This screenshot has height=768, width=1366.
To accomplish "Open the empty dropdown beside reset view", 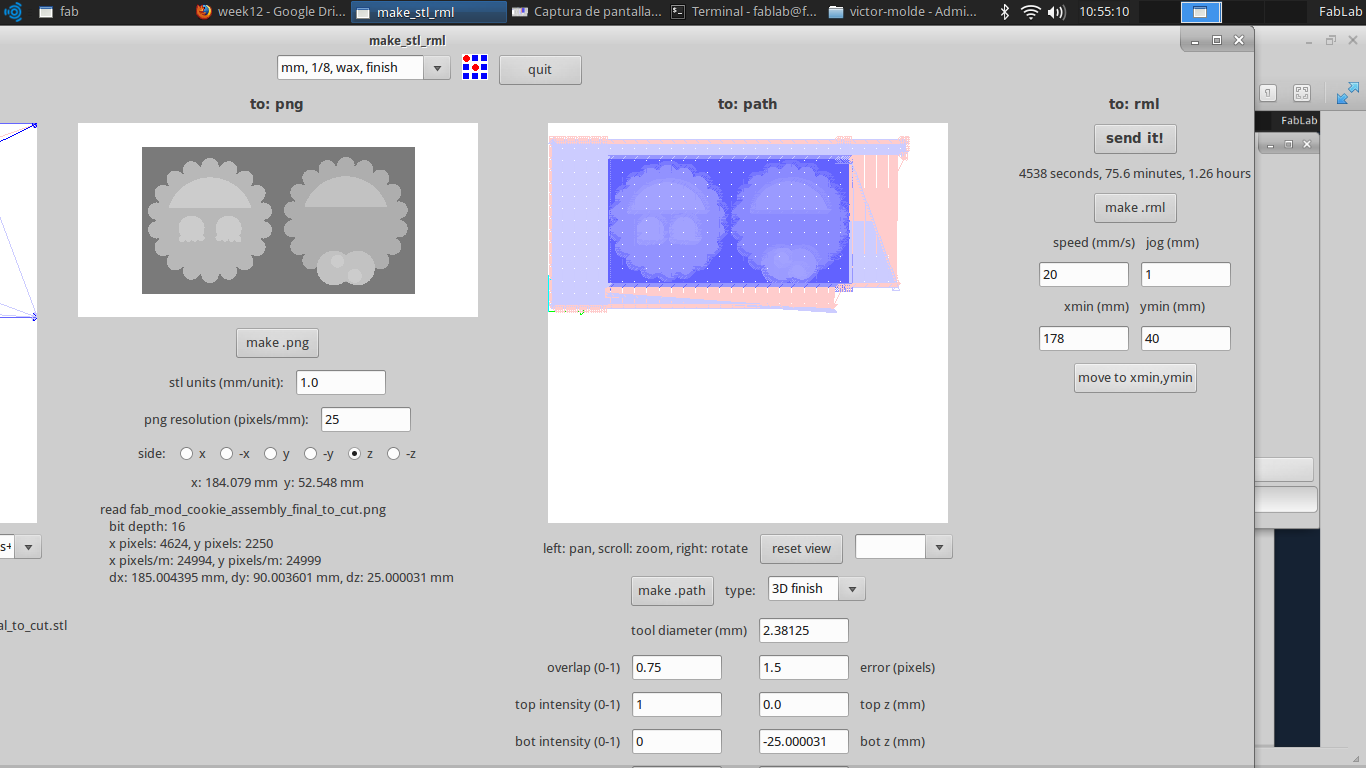I will 903,546.
